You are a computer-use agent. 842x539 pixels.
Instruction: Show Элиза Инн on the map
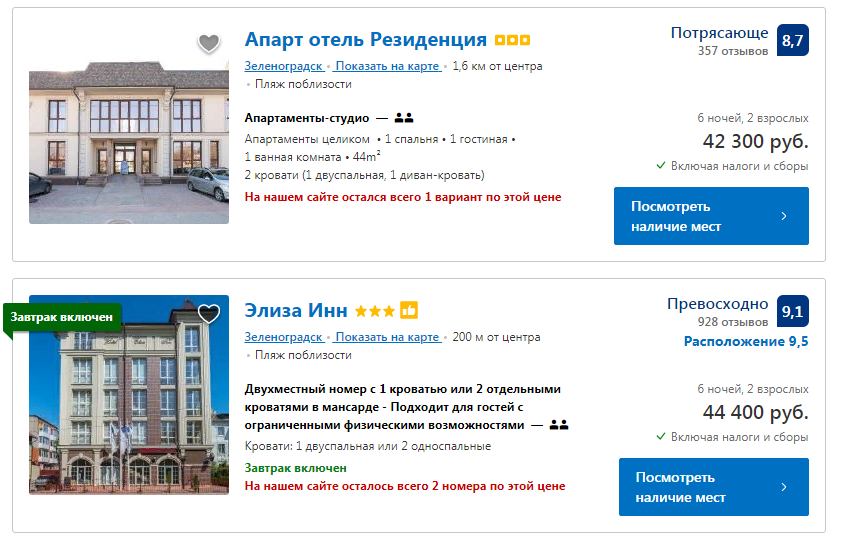(x=387, y=337)
